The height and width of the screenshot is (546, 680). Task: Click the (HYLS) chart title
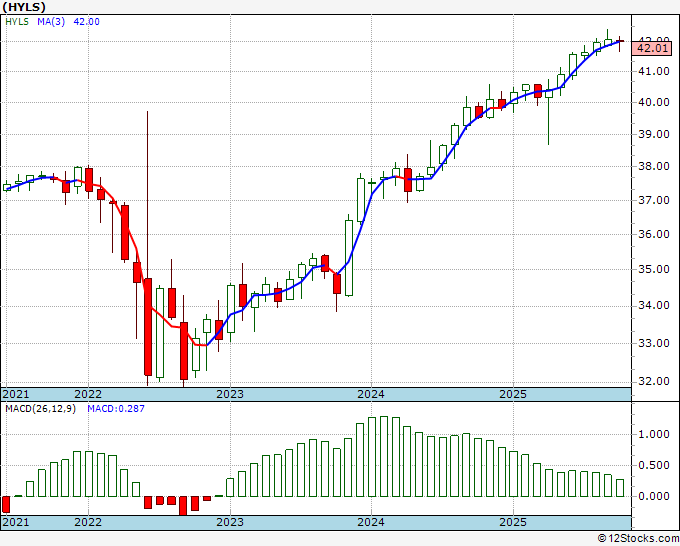24,7
